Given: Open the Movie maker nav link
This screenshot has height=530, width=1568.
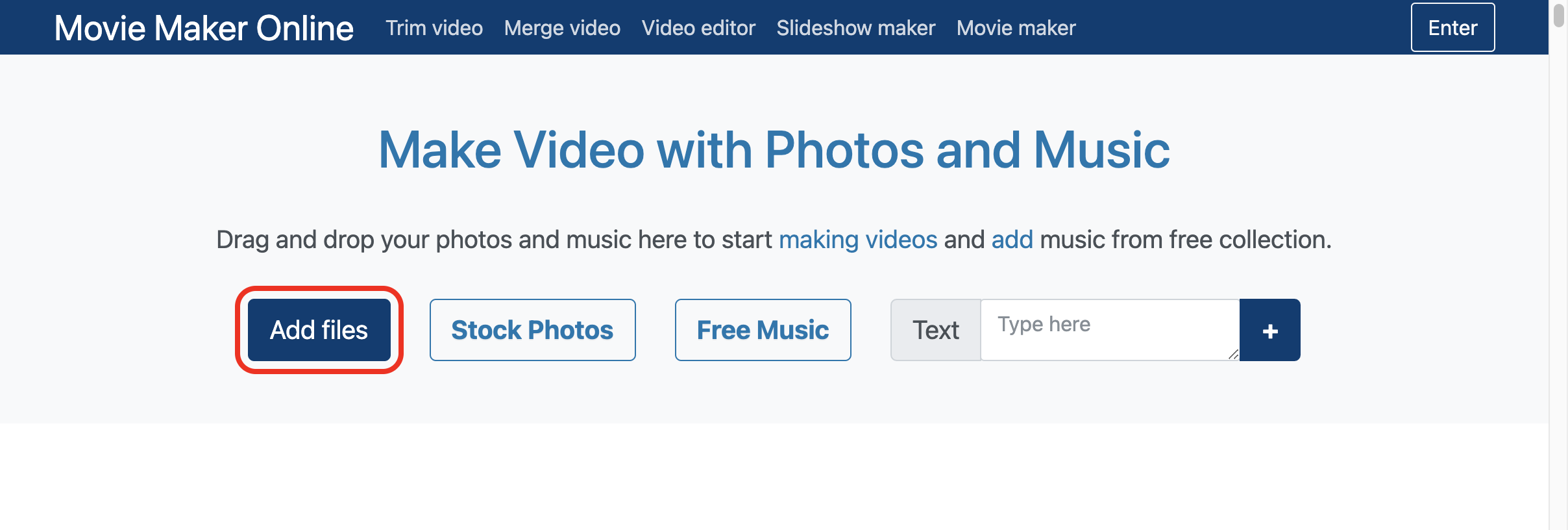Looking at the screenshot, I should pos(1016,28).
